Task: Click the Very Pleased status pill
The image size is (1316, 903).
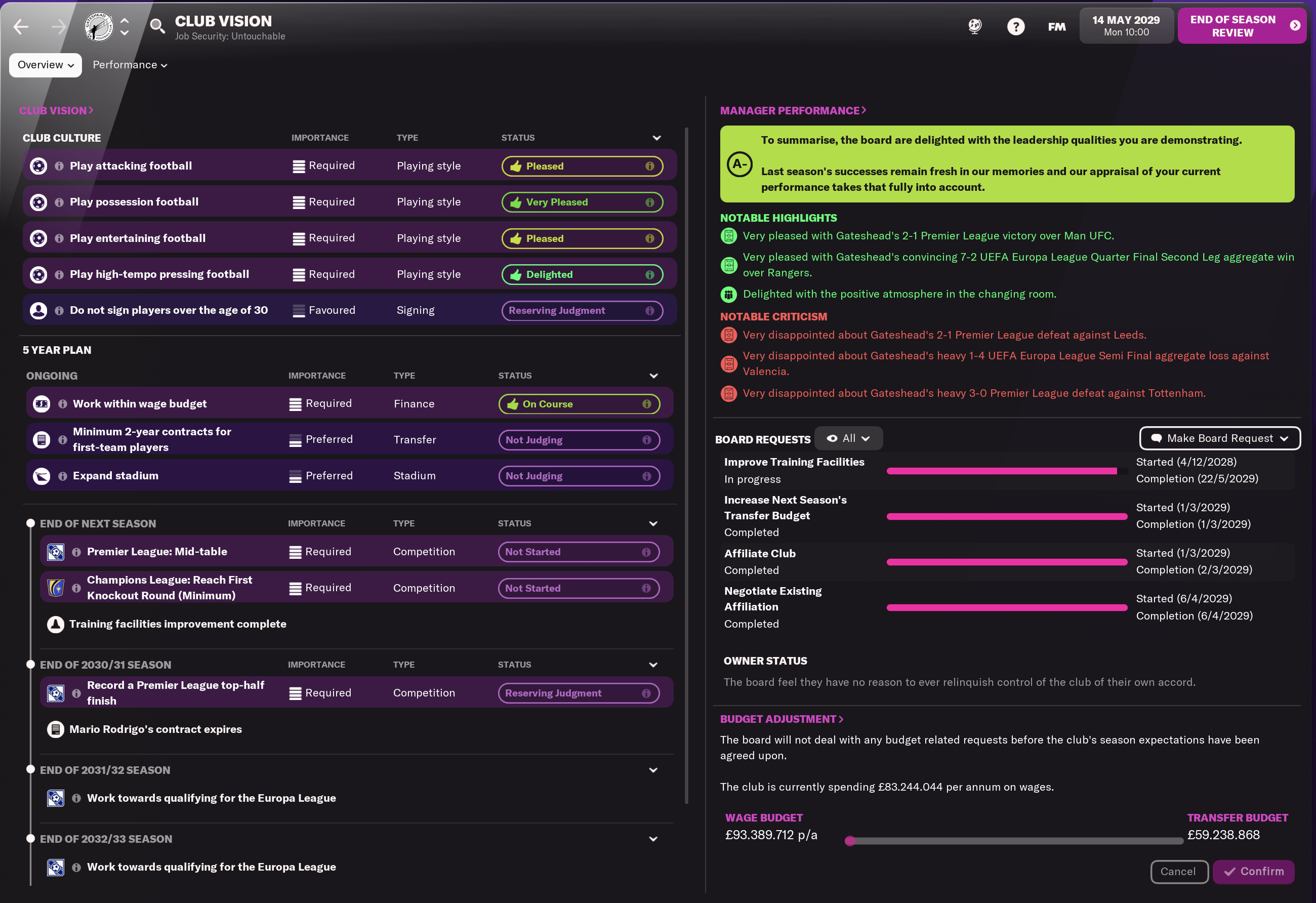Action: (x=582, y=202)
